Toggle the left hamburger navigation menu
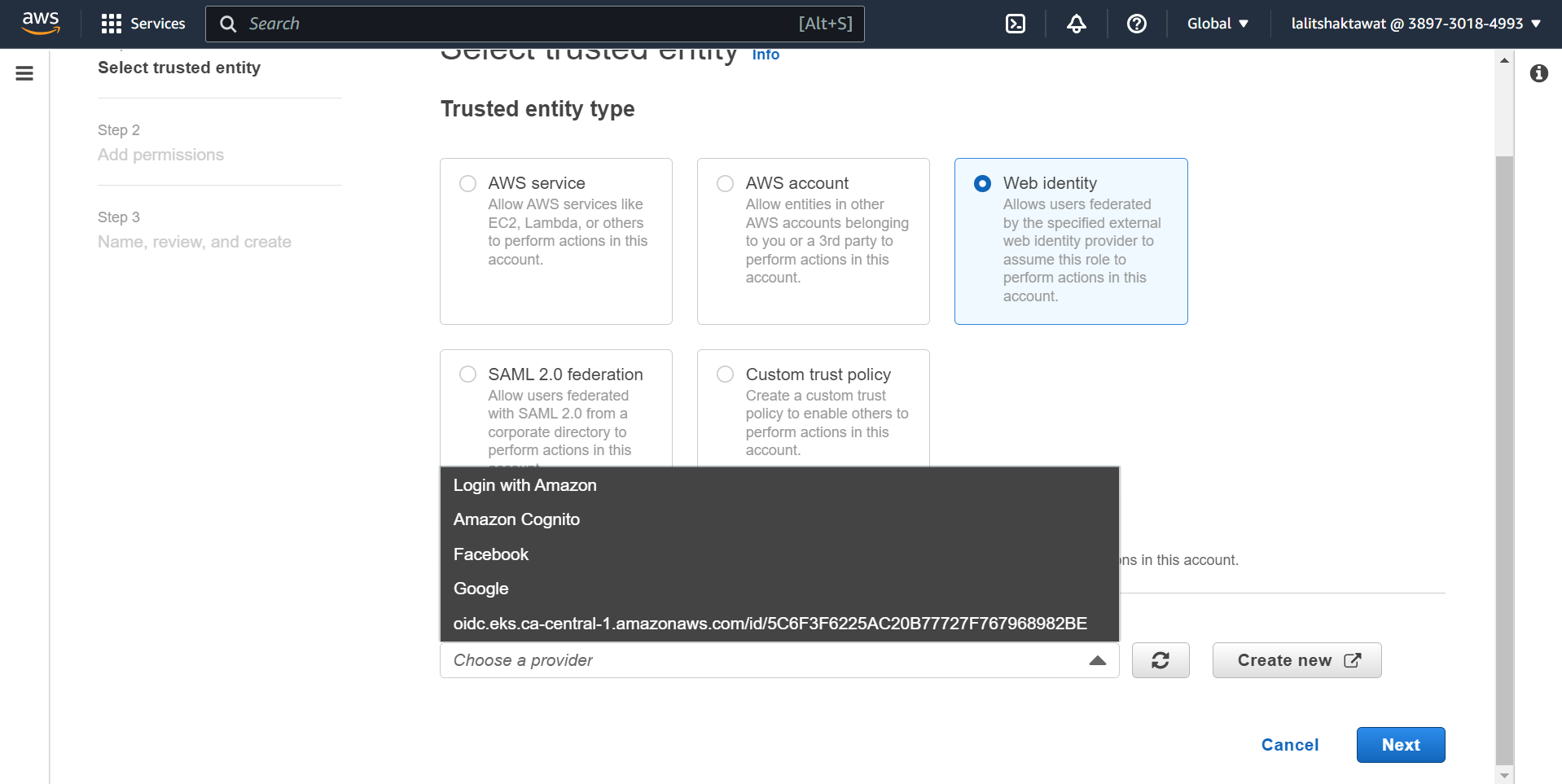This screenshot has width=1562, height=784. point(24,73)
